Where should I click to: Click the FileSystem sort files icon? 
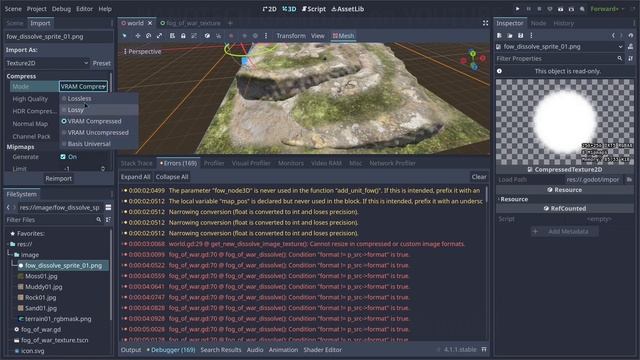(x=108, y=220)
